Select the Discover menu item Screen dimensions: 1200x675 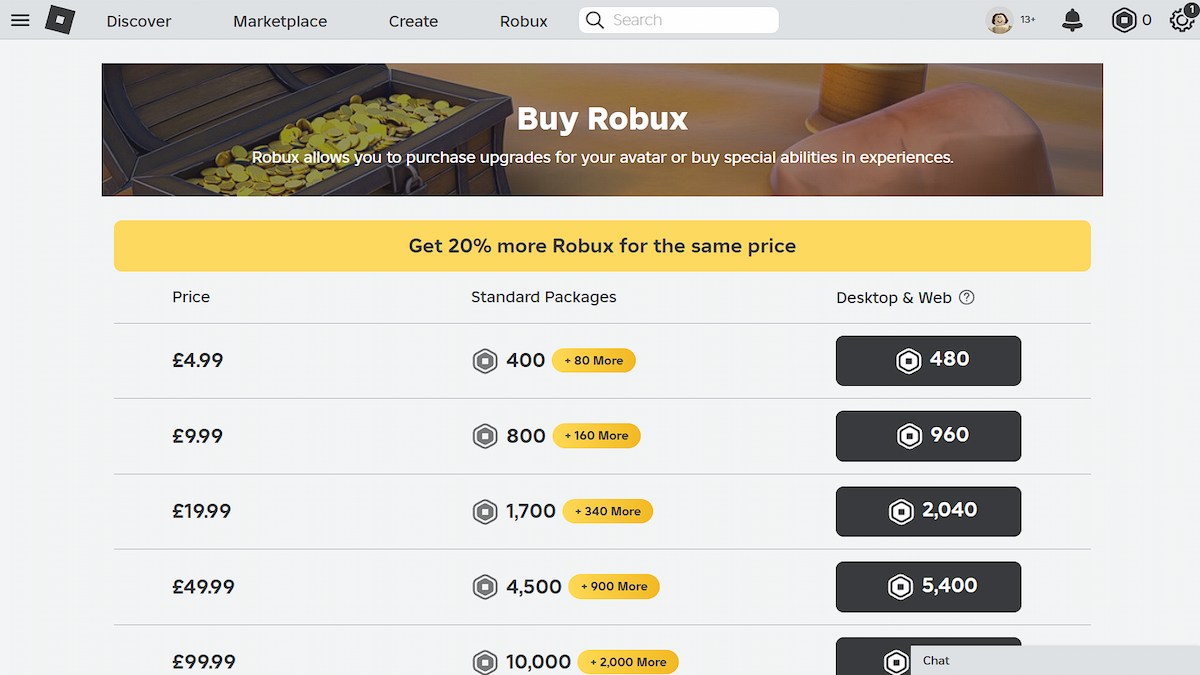tap(138, 20)
